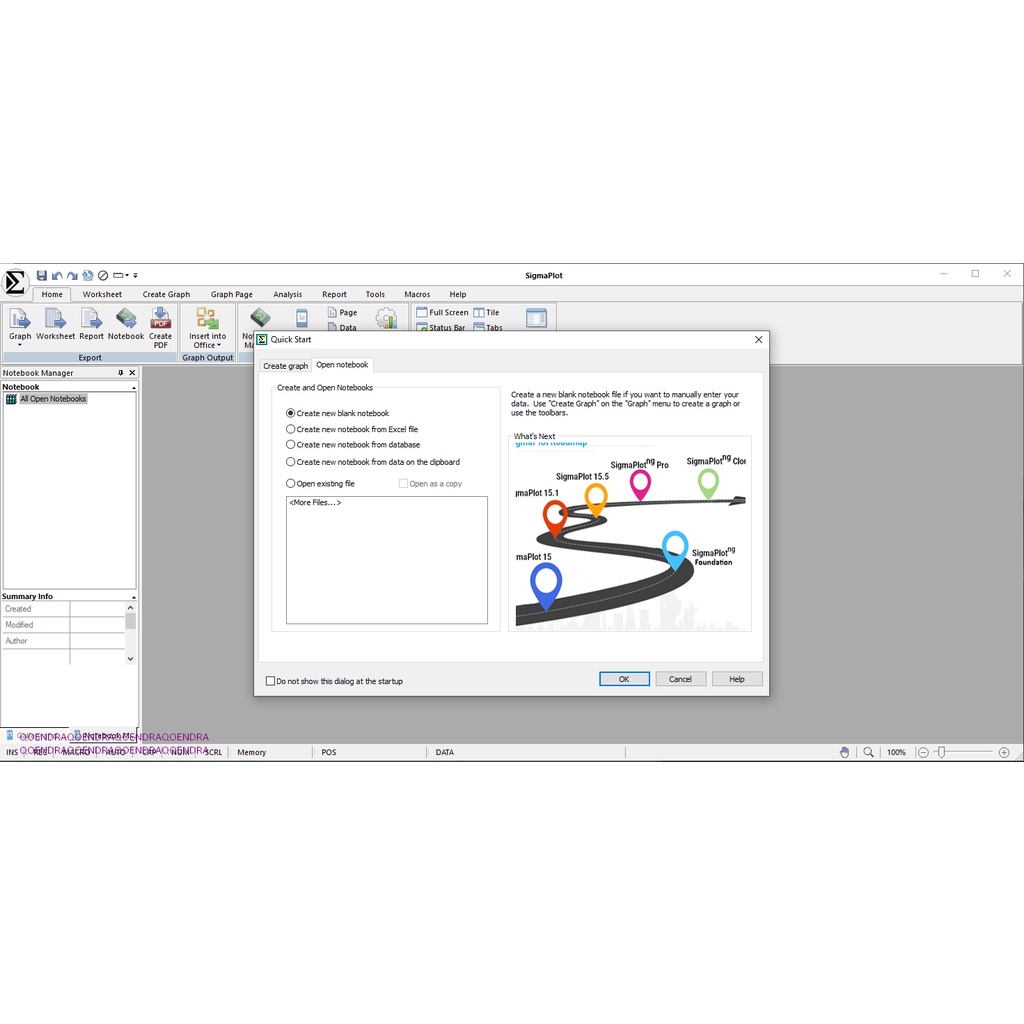Click the Export Notebook icon in ribbon

tap(126, 319)
